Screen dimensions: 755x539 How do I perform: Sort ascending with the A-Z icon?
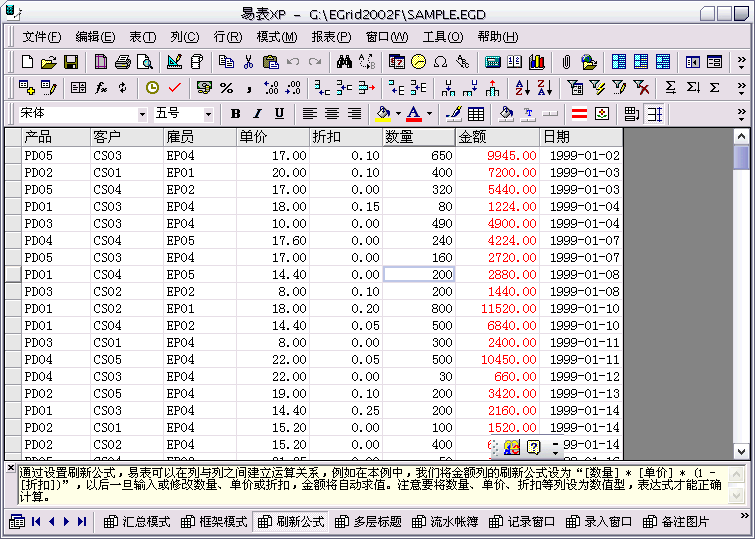[x=523, y=88]
